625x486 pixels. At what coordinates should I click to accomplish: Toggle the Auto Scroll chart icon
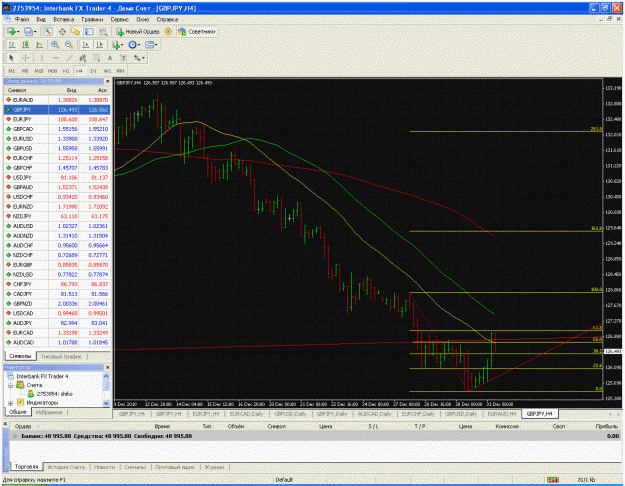click(86, 45)
